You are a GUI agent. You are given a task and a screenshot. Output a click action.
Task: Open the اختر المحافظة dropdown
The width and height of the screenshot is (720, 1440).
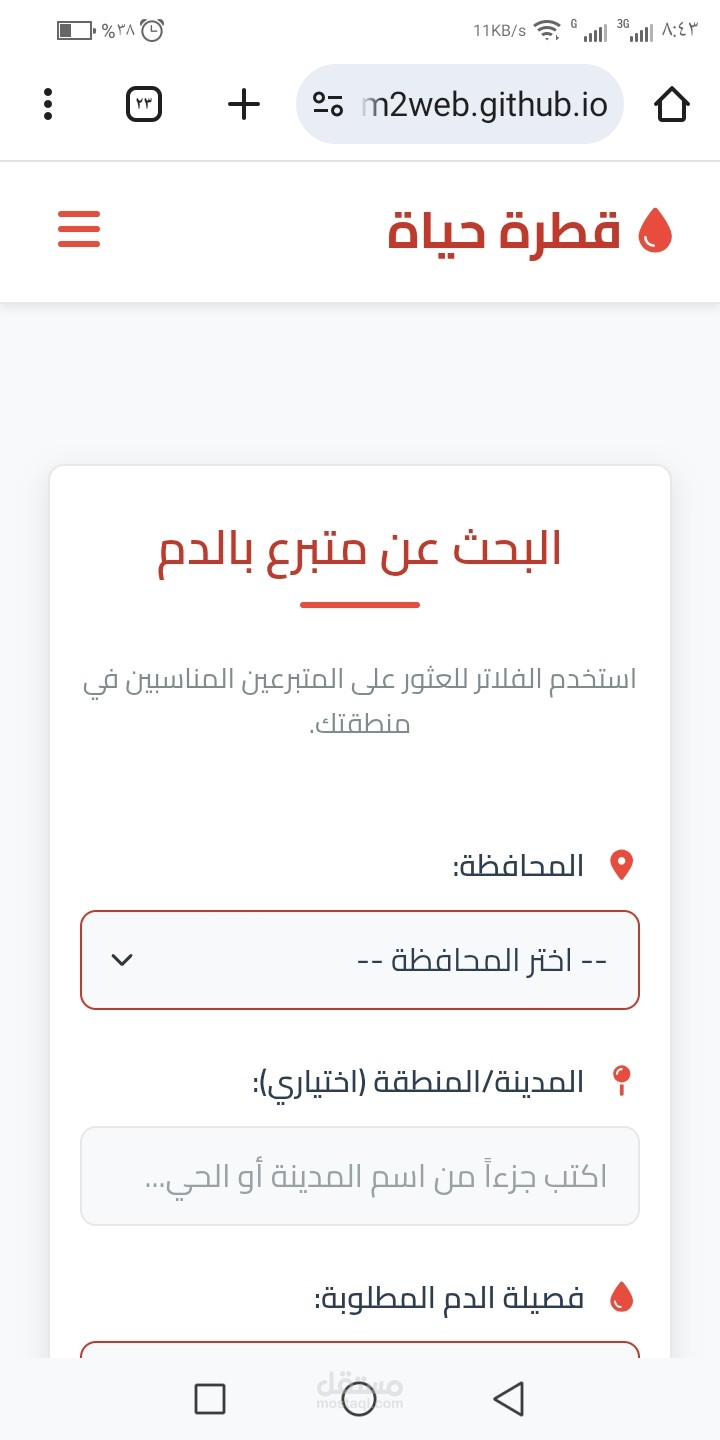pos(360,960)
